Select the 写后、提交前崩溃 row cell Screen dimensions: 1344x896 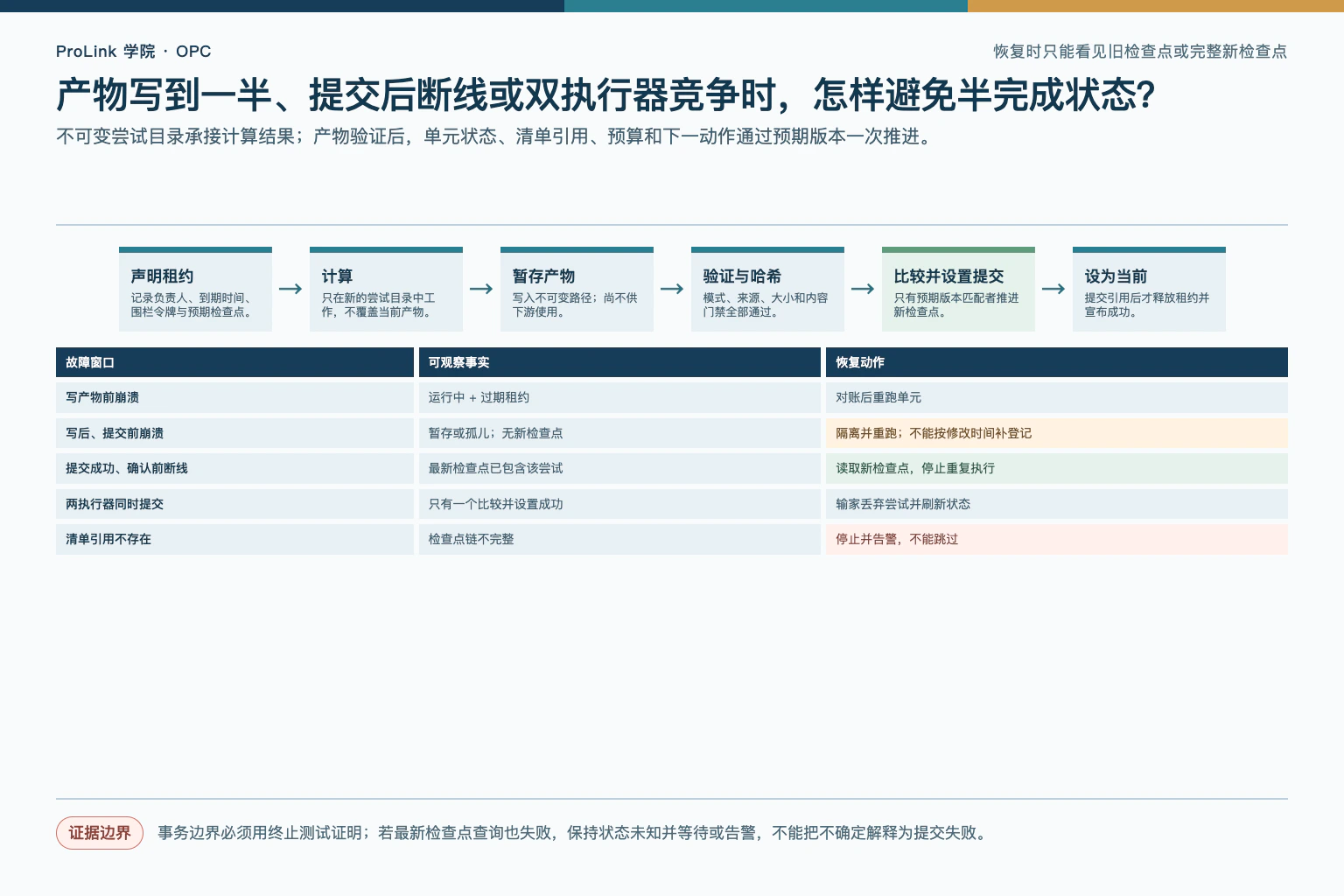coord(234,433)
